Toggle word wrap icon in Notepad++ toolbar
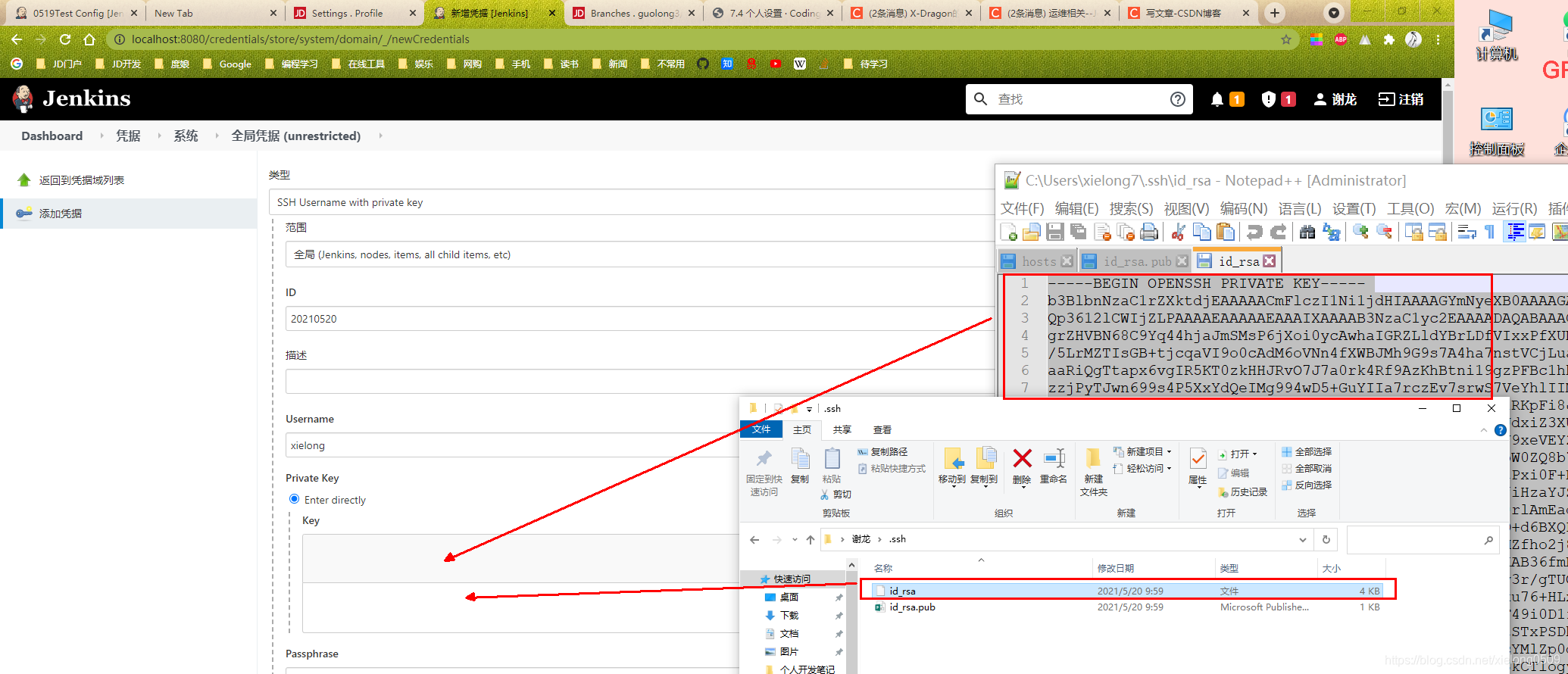This screenshot has height=674, width=1568. click(x=1466, y=232)
